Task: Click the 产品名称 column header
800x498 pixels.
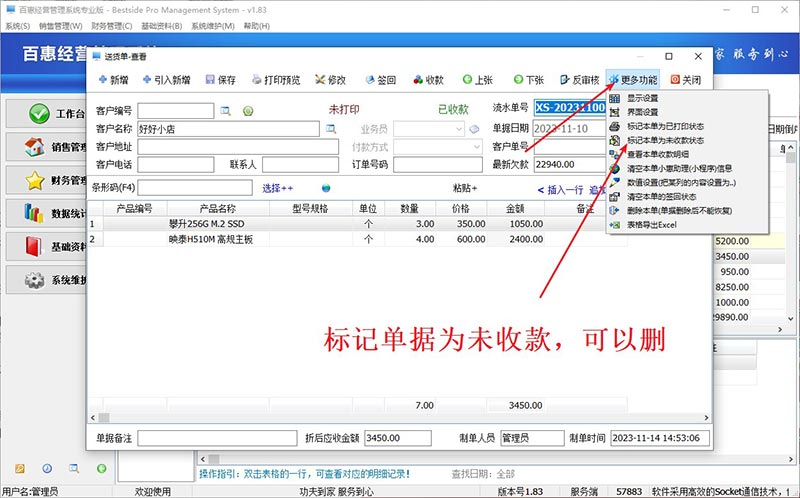Action: [218, 208]
